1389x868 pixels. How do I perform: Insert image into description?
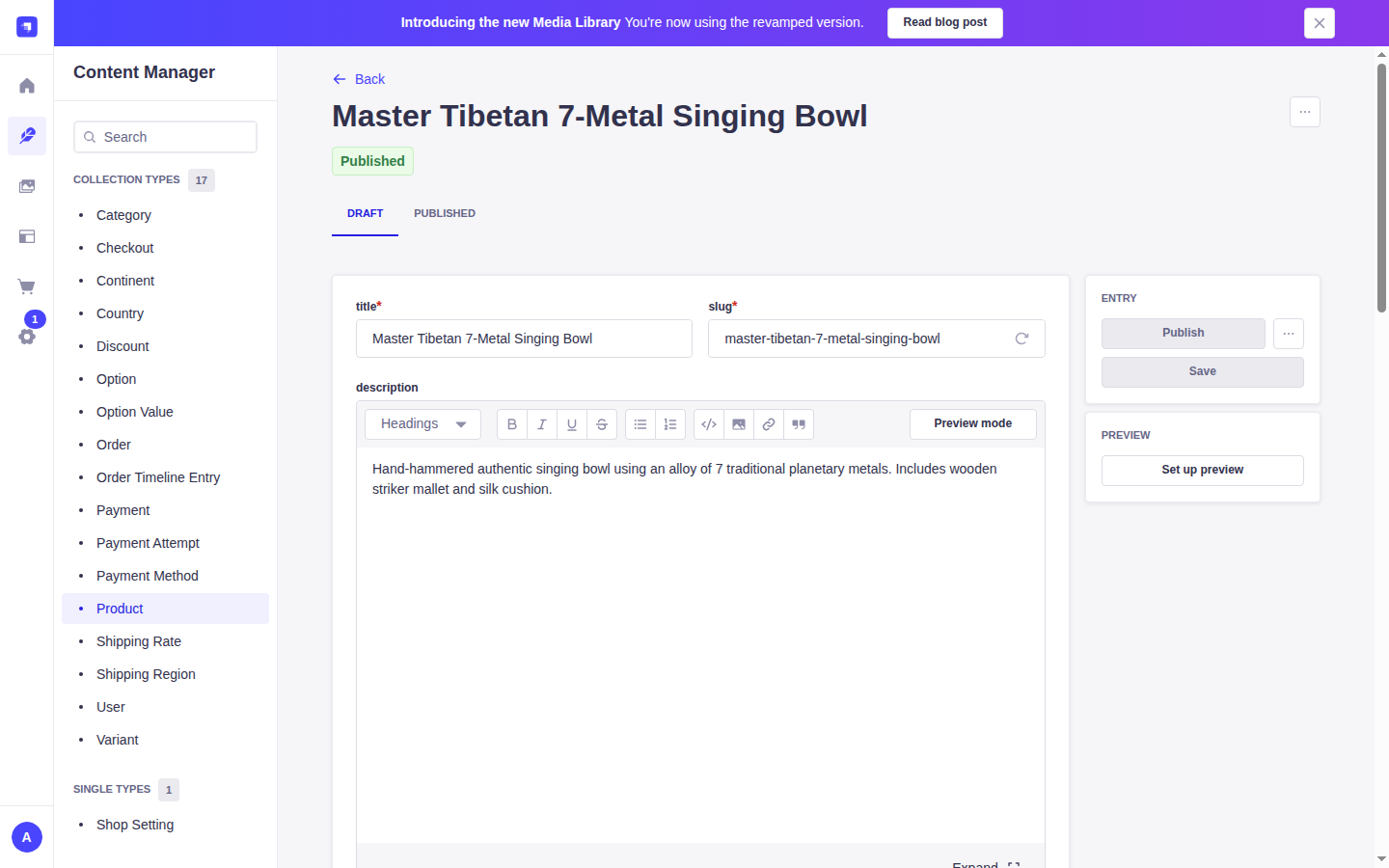click(x=739, y=424)
